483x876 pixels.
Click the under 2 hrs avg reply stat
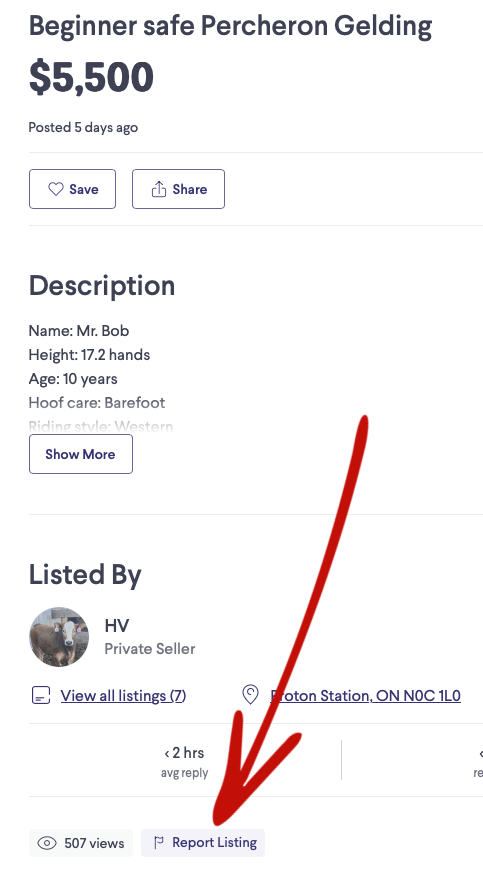pyautogui.click(x=184, y=761)
